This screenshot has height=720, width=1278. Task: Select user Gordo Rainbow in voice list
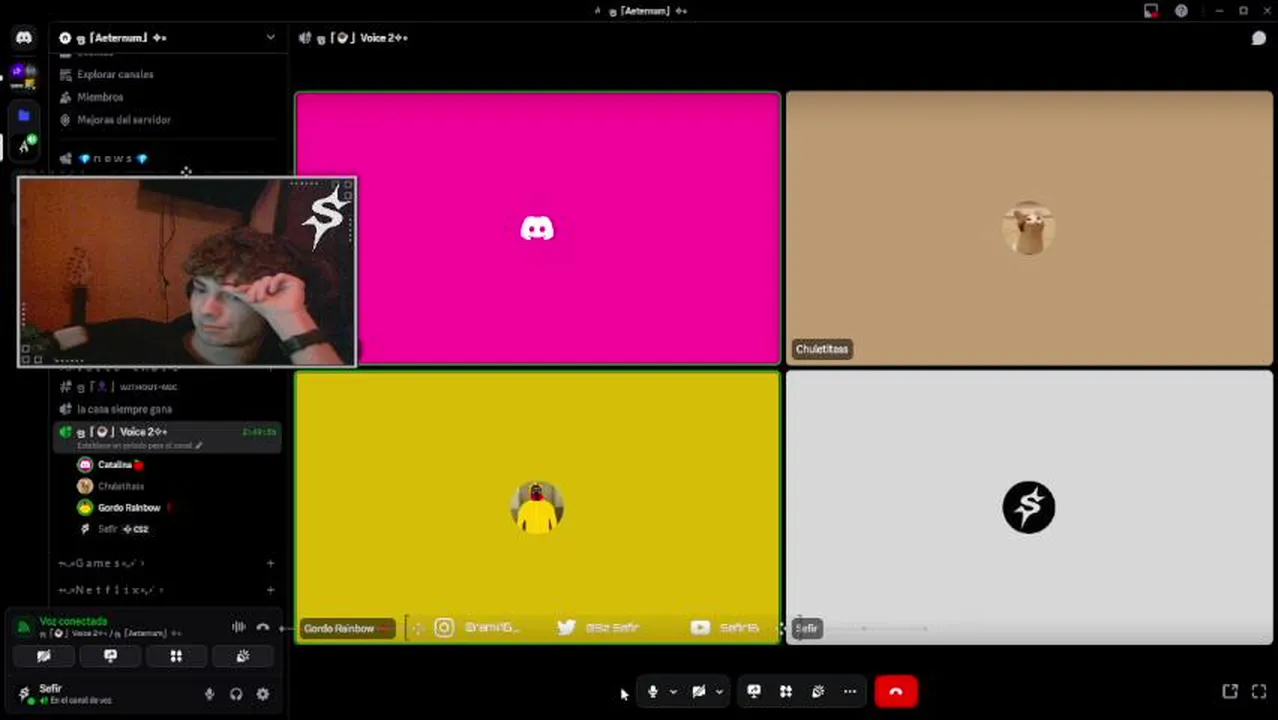point(129,508)
